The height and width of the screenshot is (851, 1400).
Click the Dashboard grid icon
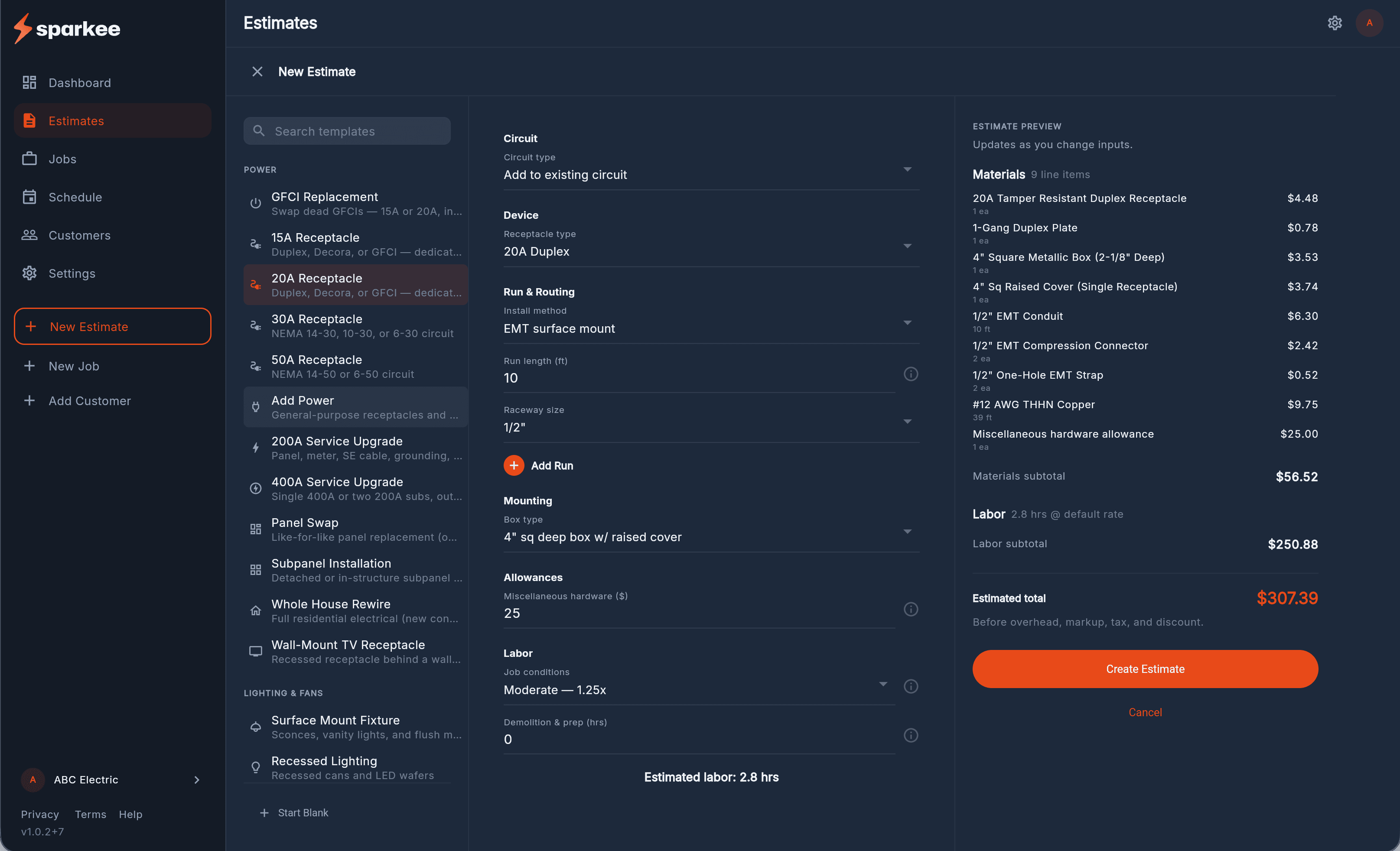(29, 83)
